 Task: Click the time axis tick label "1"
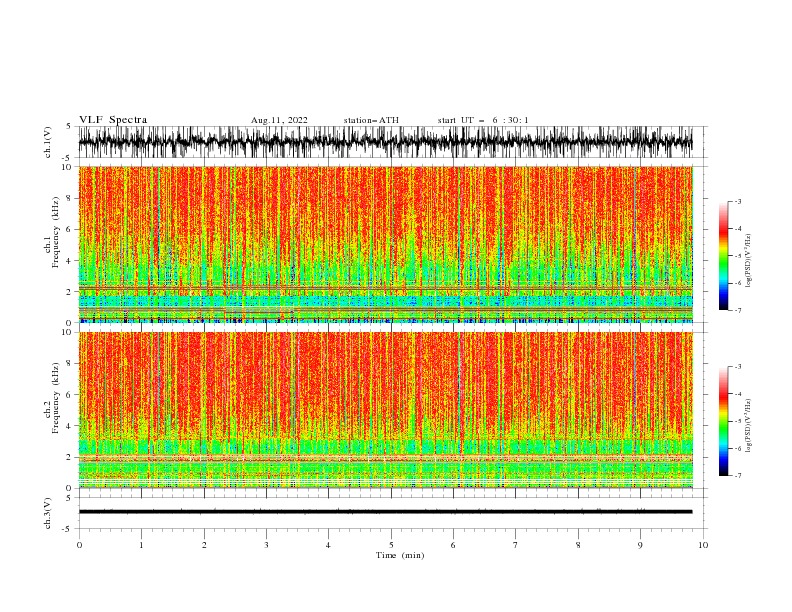point(141,545)
